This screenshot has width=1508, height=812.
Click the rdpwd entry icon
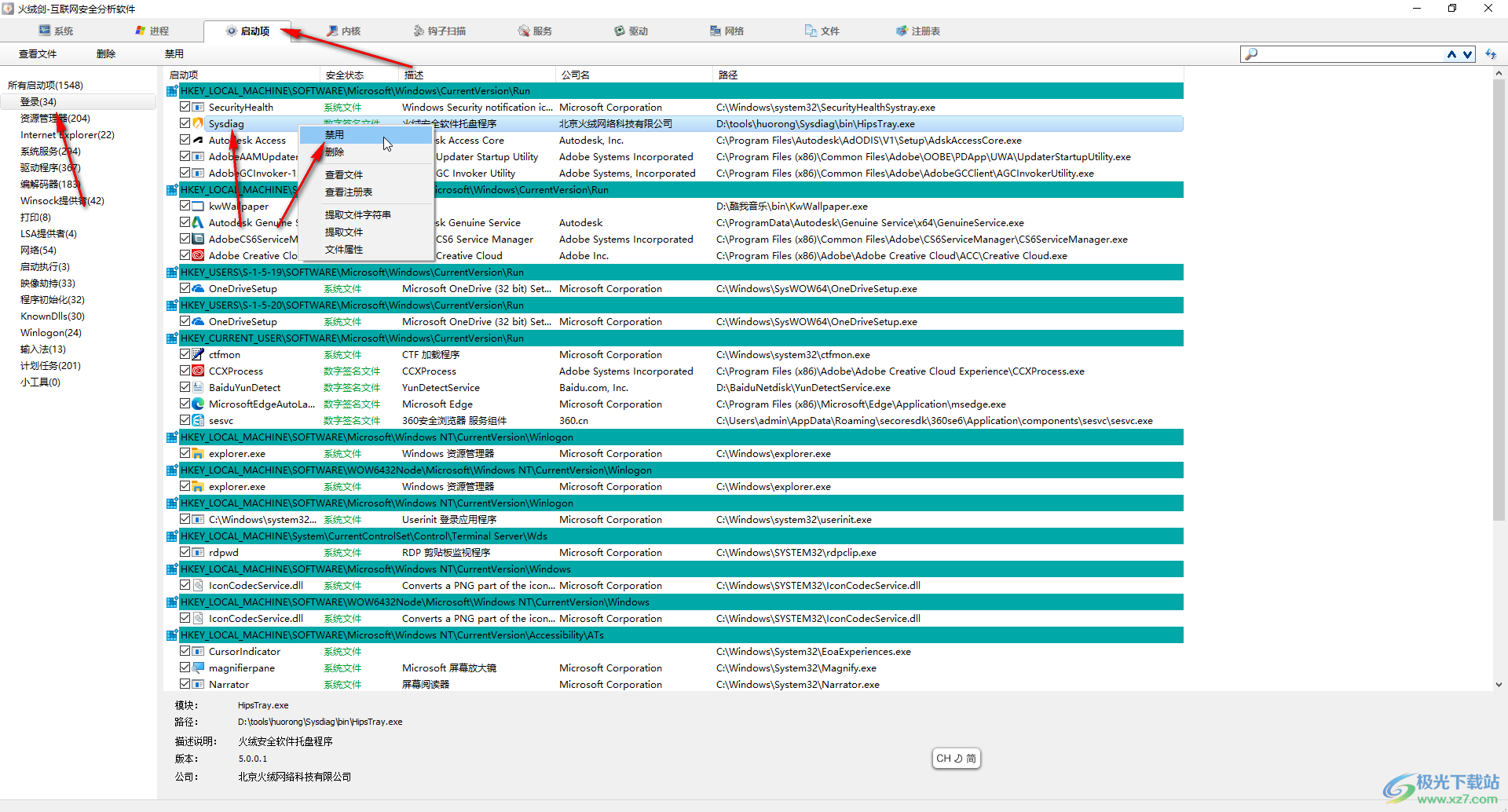[198, 552]
